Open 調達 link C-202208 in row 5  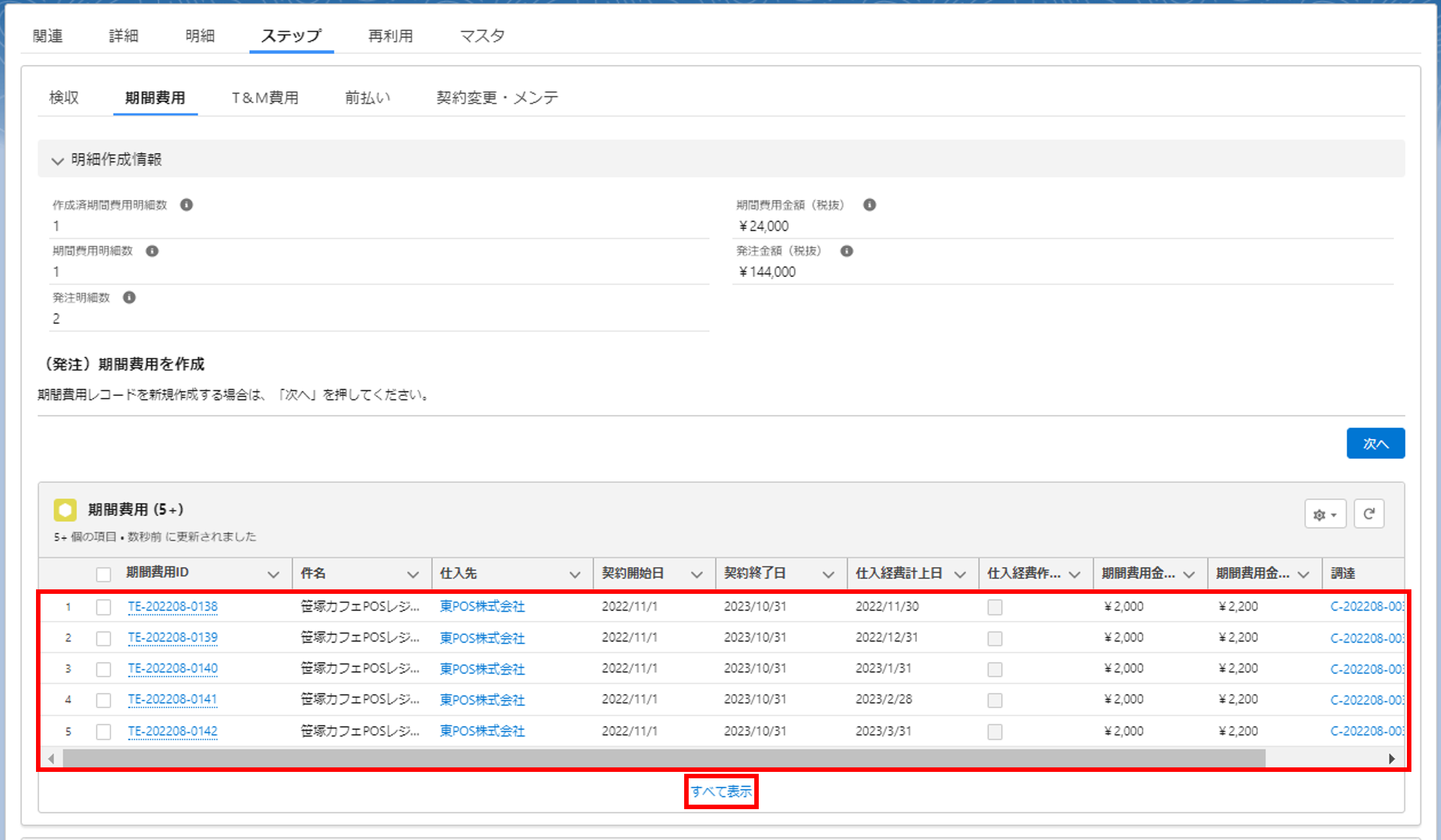[x=1367, y=731]
